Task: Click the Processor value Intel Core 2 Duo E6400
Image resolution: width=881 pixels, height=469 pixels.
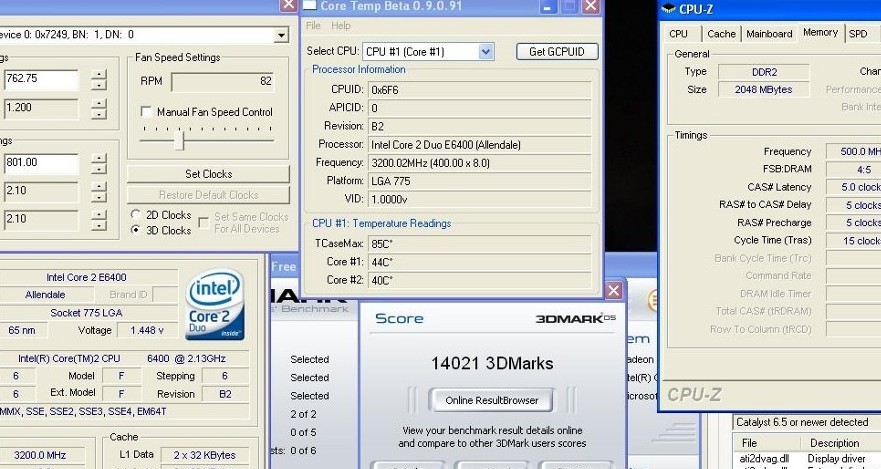Action: point(480,145)
